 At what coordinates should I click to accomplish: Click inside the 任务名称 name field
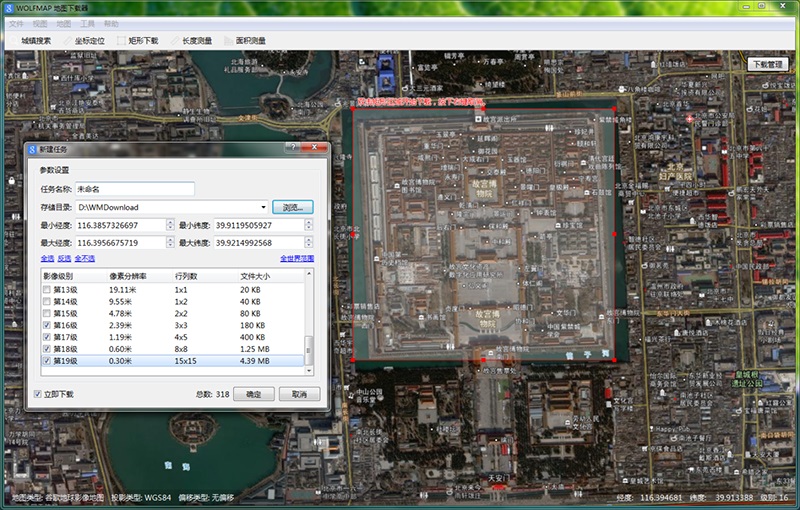click(x=135, y=189)
